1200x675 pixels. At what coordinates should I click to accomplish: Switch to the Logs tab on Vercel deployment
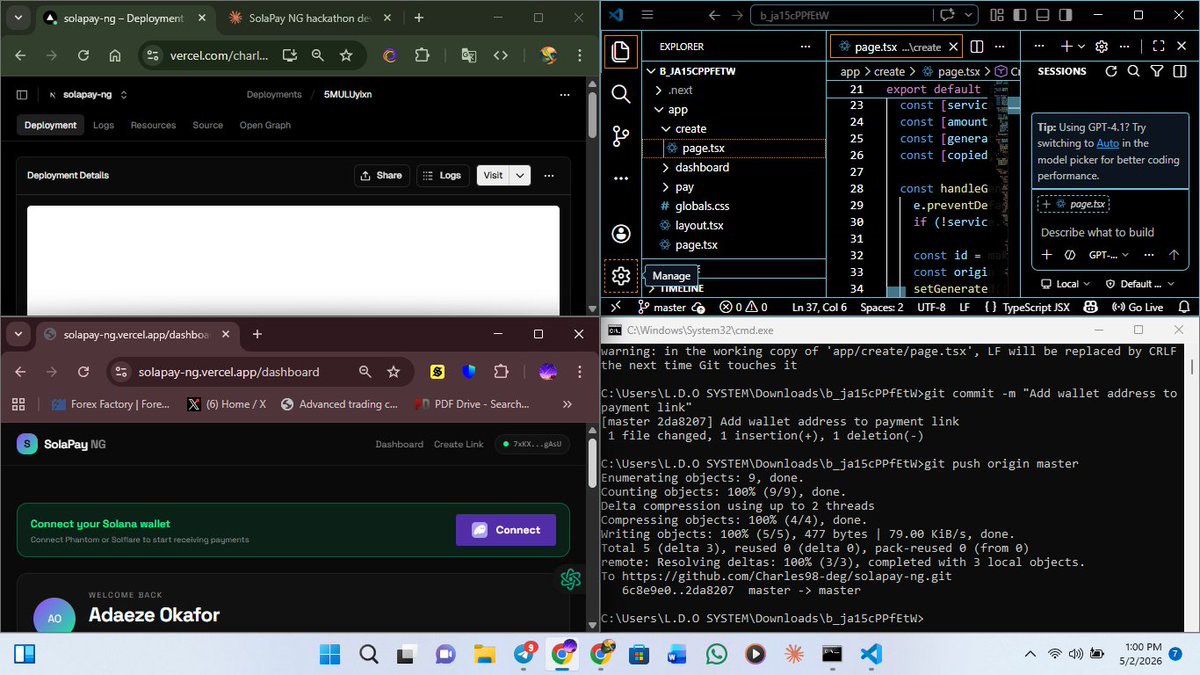(x=103, y=125)
